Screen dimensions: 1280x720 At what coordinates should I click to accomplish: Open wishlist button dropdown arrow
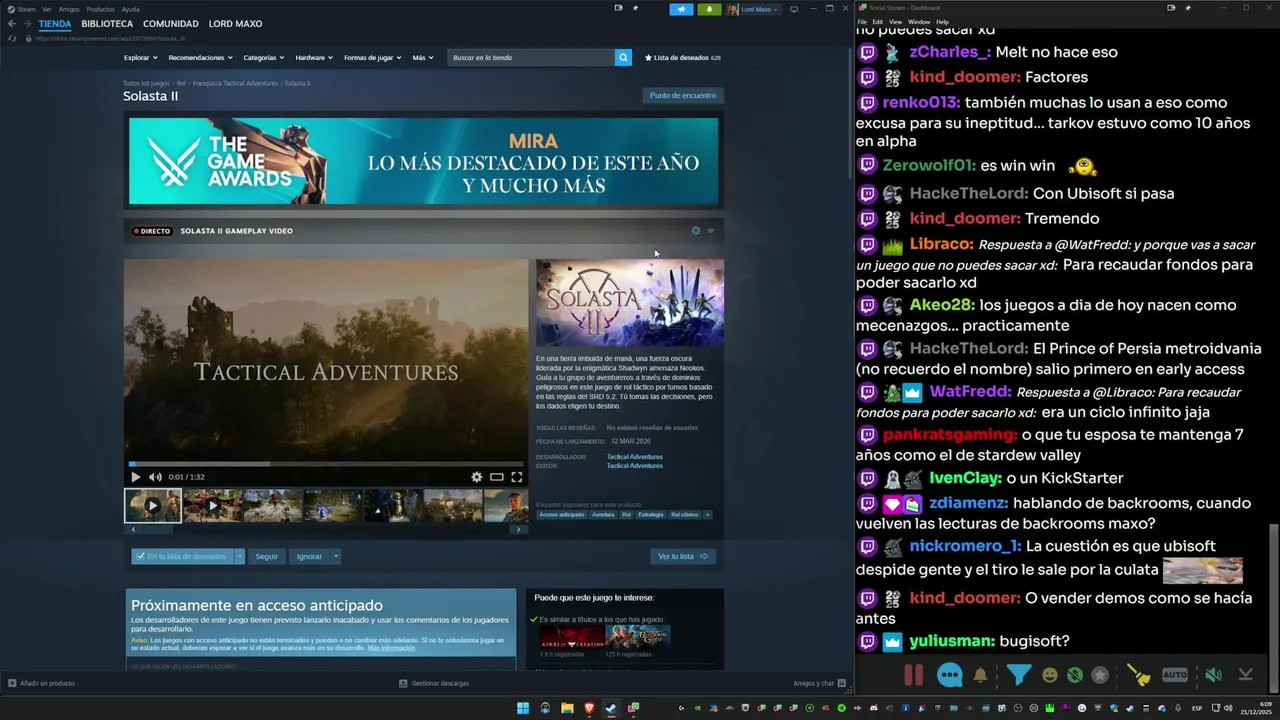point(240,556)
